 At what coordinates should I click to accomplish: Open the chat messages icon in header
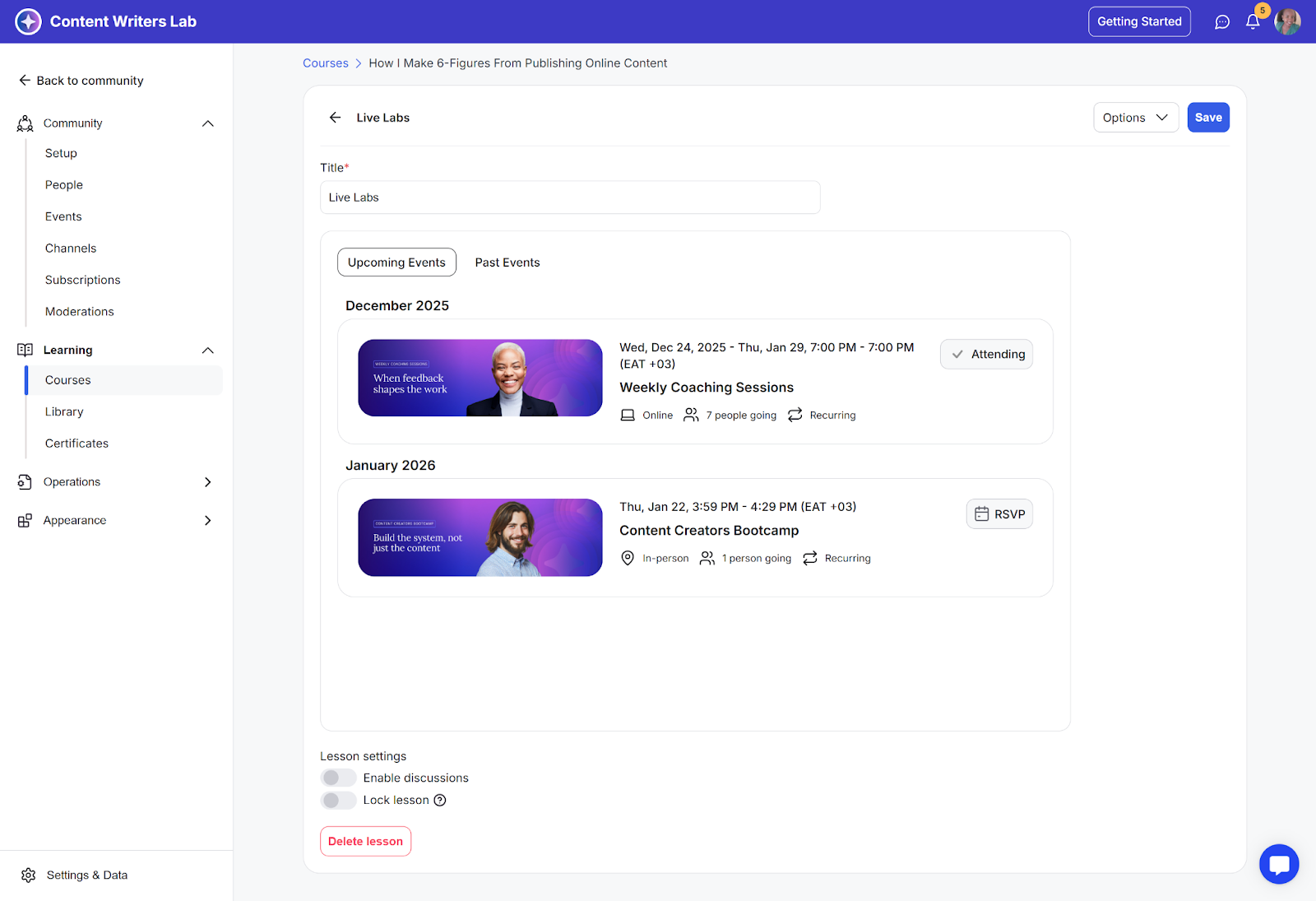[x=1222, y=22]
